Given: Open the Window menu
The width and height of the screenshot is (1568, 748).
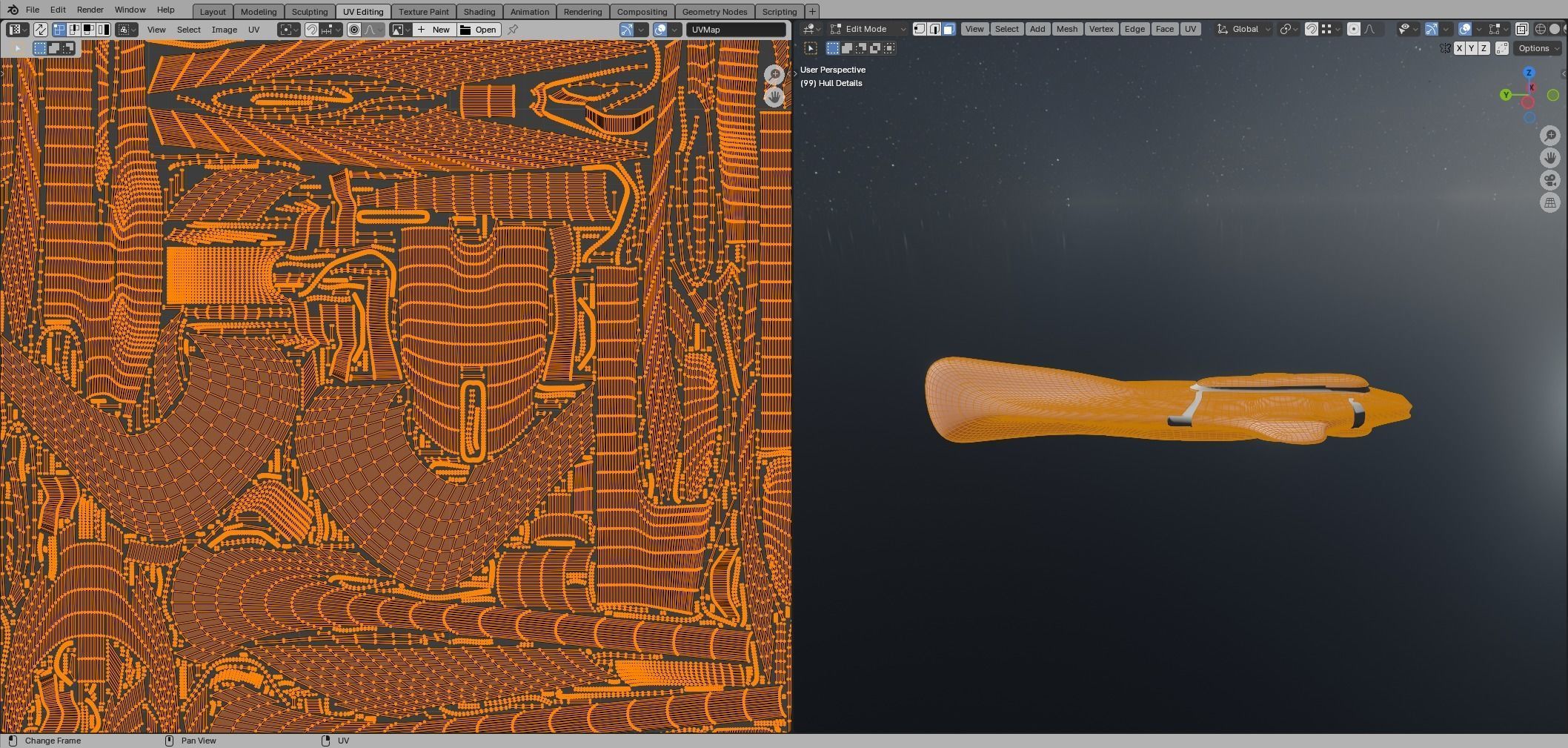Looking at the screenshot, I should click(x=130, y=10).
